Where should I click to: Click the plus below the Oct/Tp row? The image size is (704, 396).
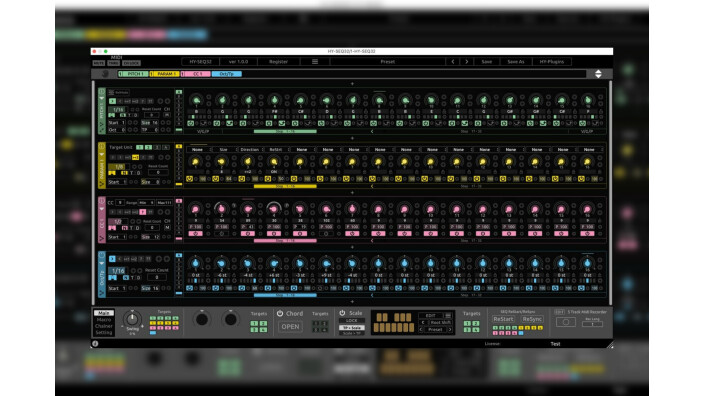click(x=352, y=302)
